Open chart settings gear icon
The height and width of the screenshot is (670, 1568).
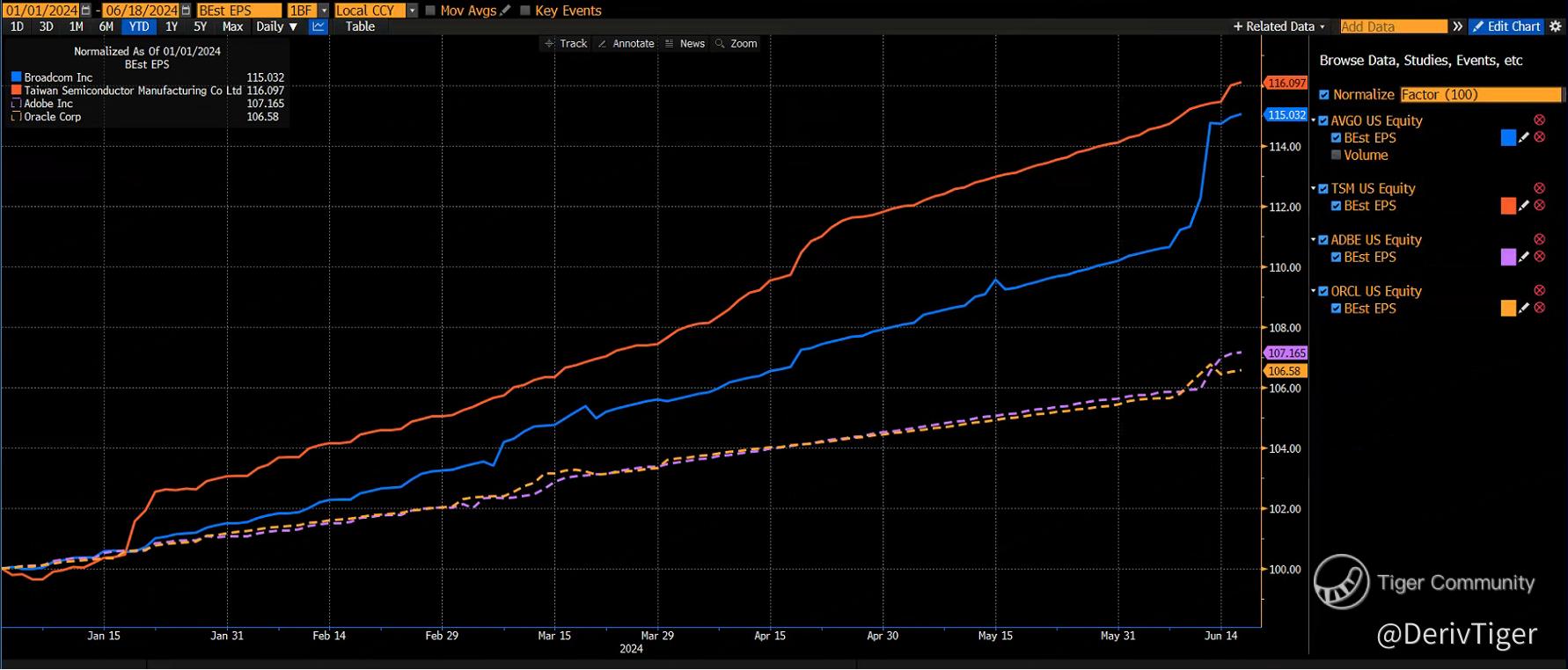pos(1555,26)
